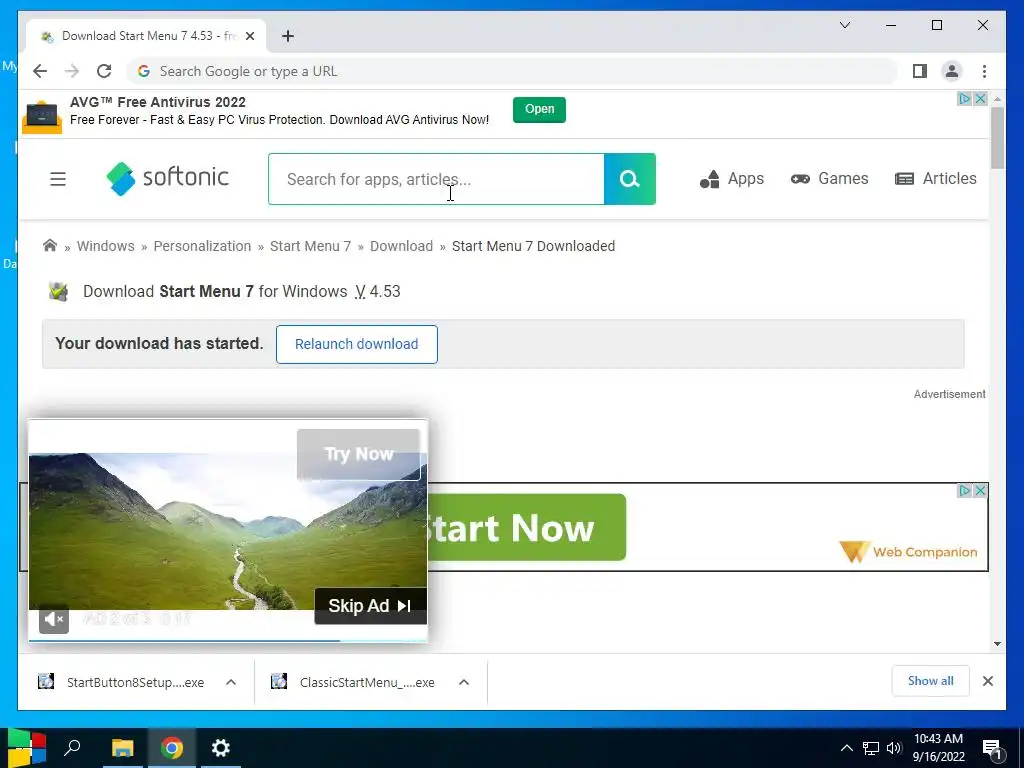Go to Windows breadcrumb
The height and width of the screenshot is (768, 1024).
tap(106, 246)
